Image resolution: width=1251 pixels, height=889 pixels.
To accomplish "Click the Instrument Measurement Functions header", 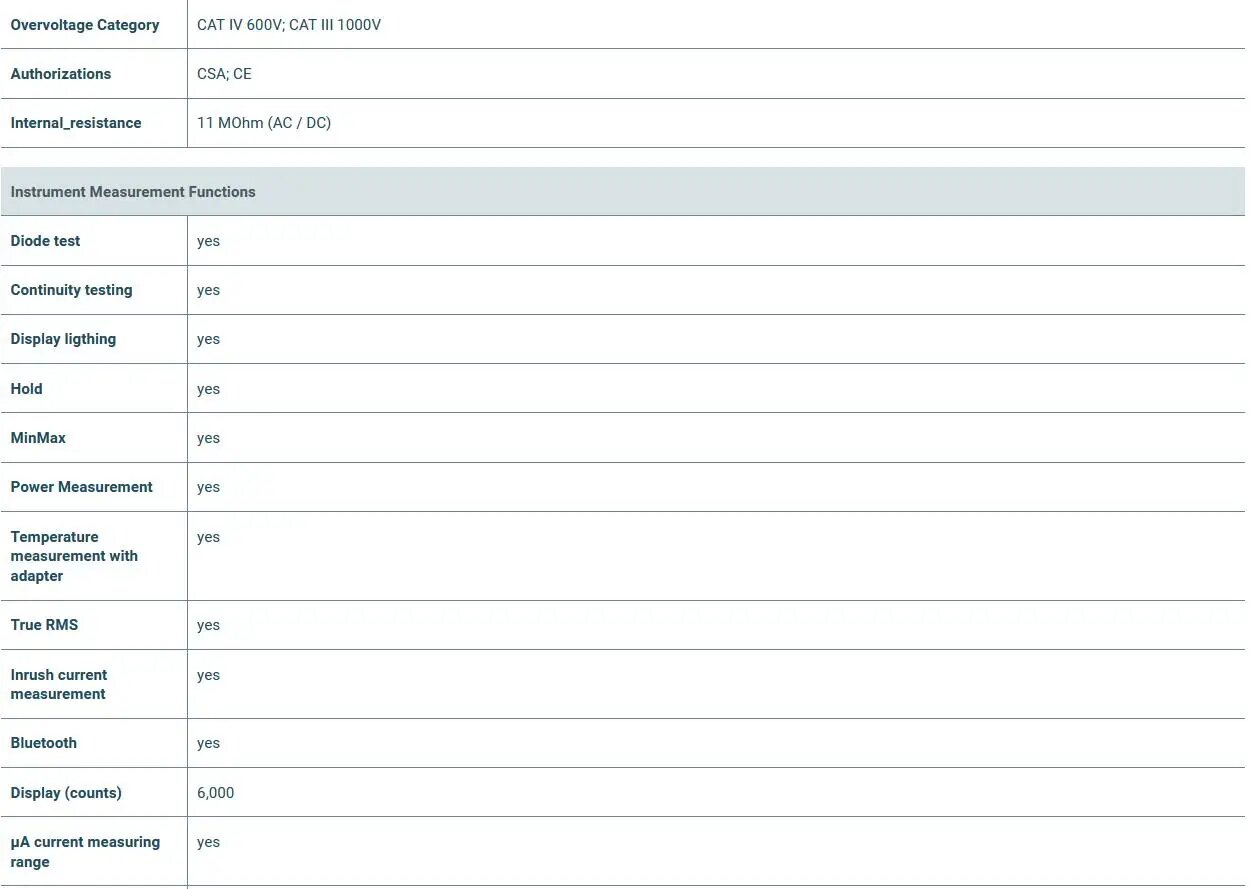I will point(133,192).
